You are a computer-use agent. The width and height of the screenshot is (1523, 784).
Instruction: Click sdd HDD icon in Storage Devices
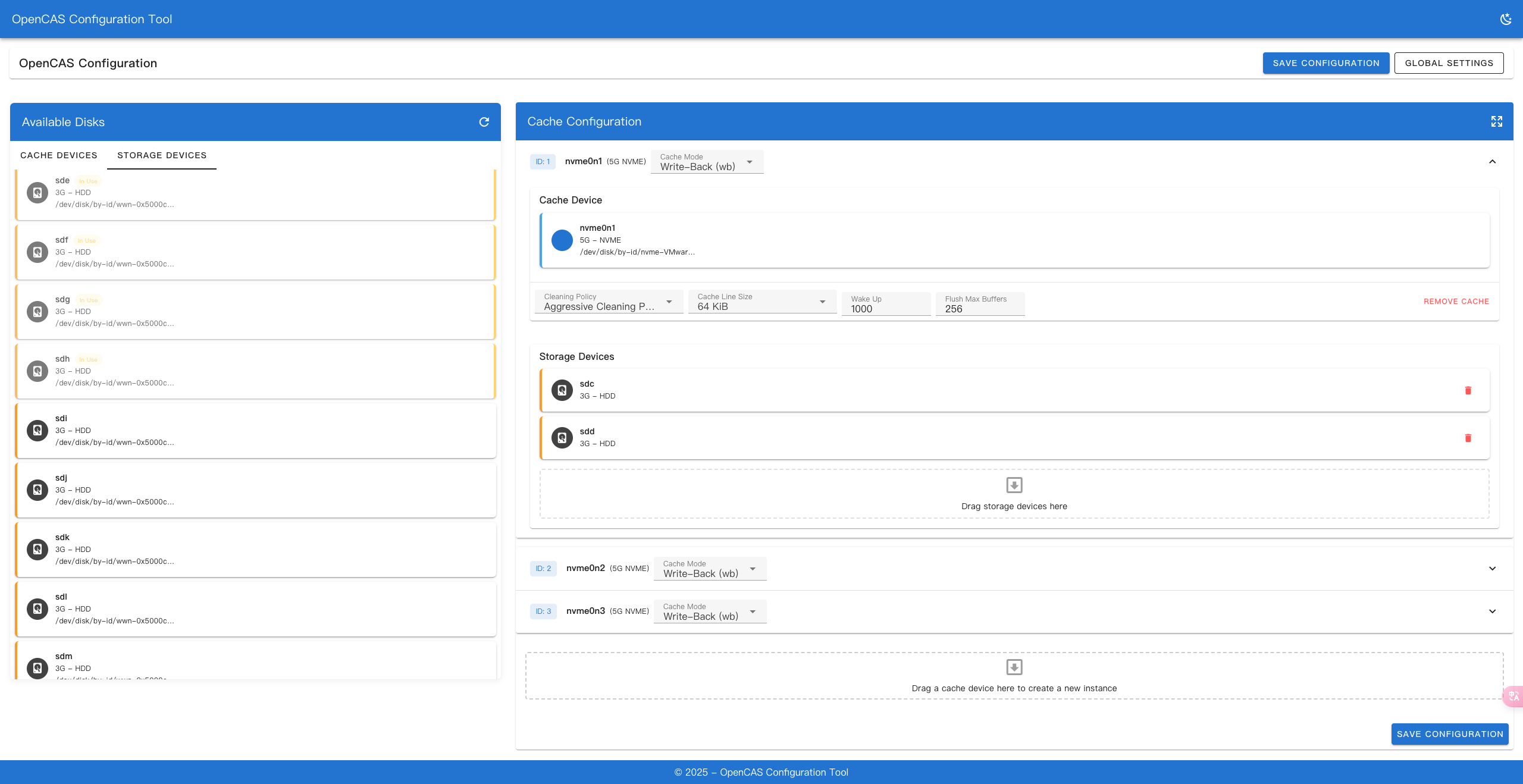[x=562, y=438]
